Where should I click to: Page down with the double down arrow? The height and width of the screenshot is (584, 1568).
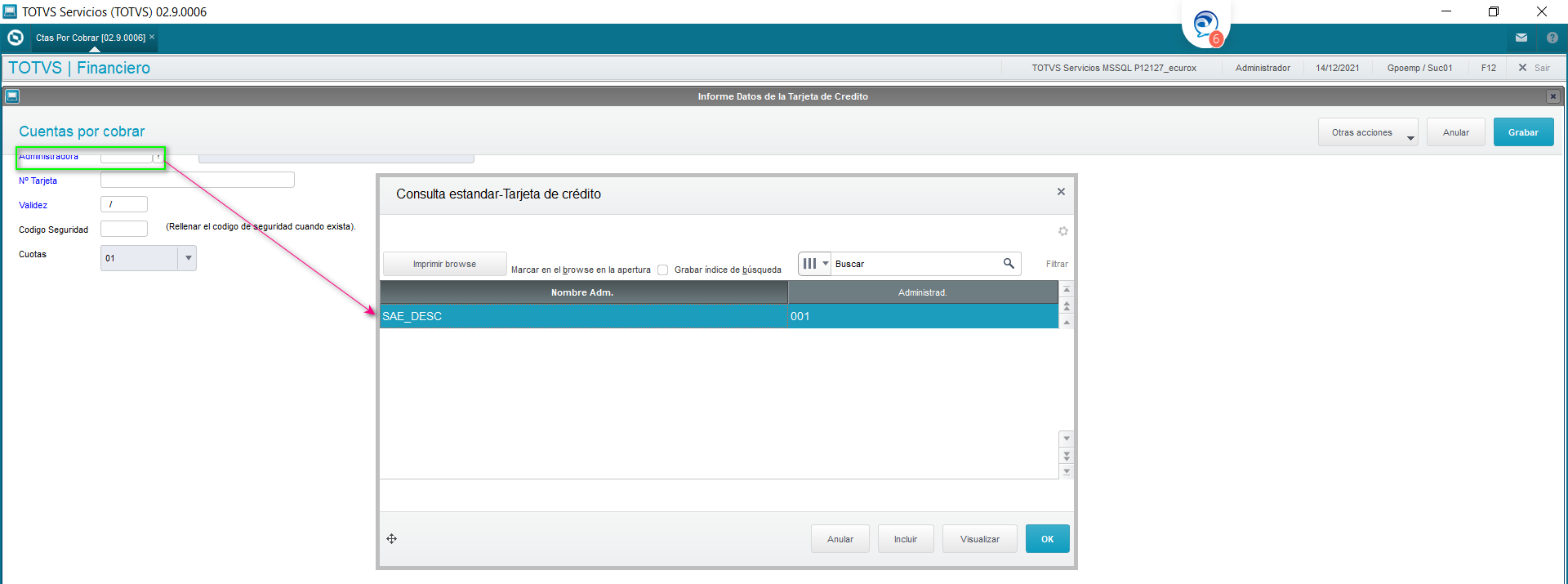pyautogui.click(x=1067, y=456)
